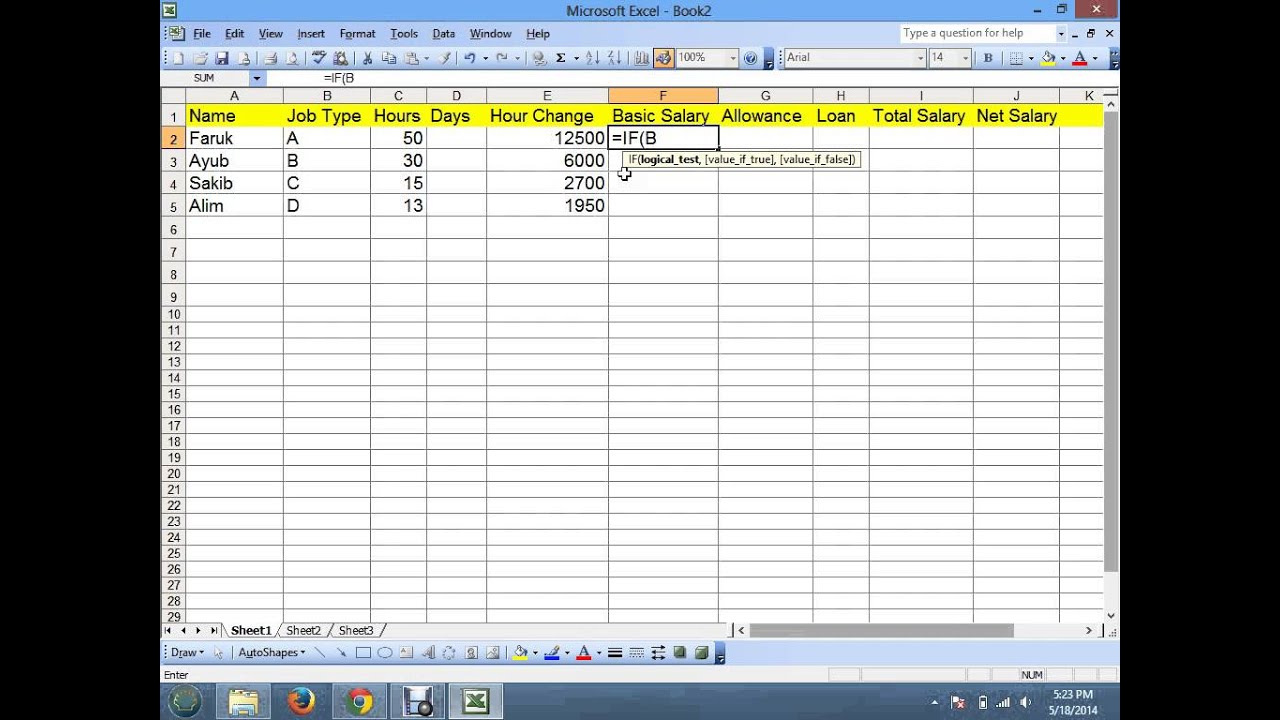Click the AutoSum sigma icon
1280x720 pixels.
pos(560,58)
